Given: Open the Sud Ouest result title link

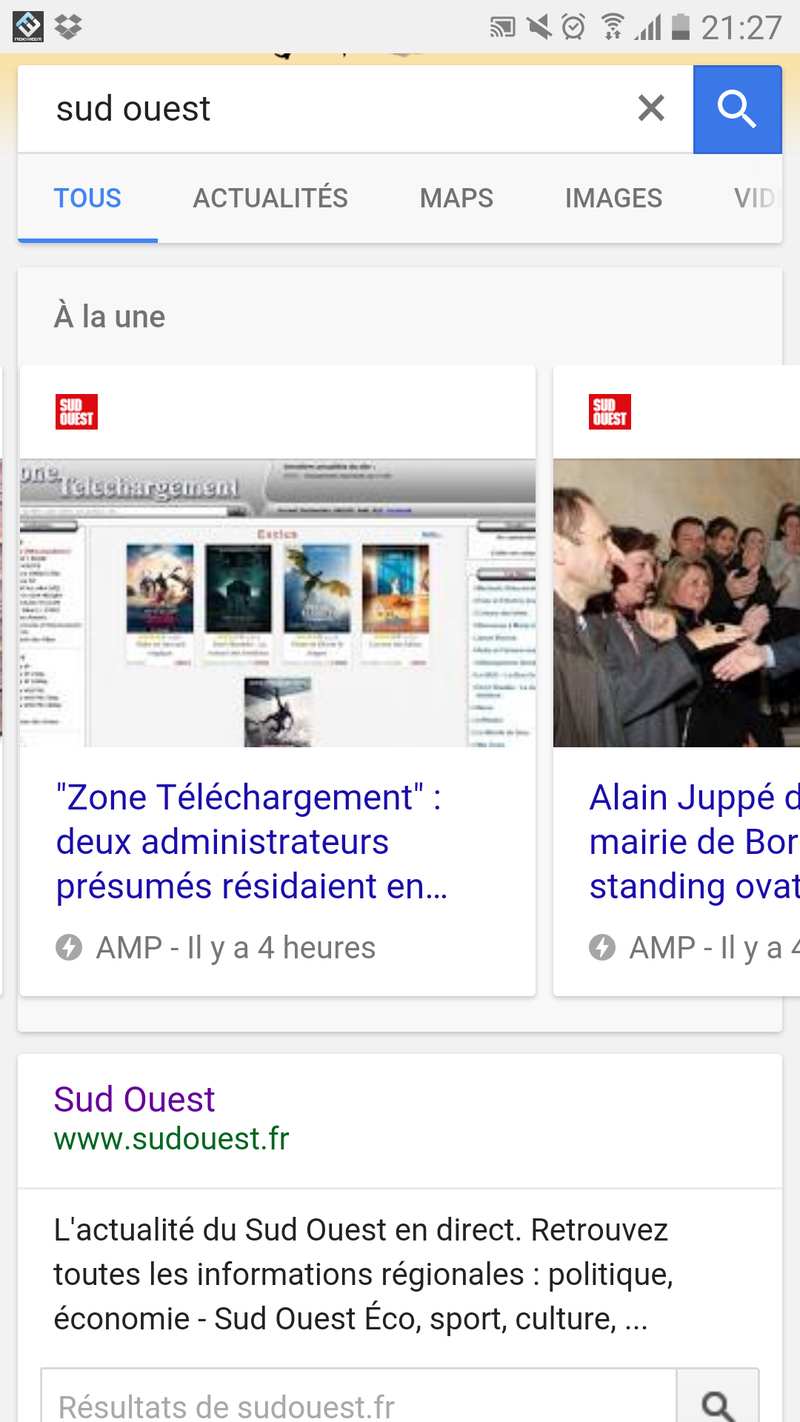Looking at the screenshot, I should [x=134, y=1099].
